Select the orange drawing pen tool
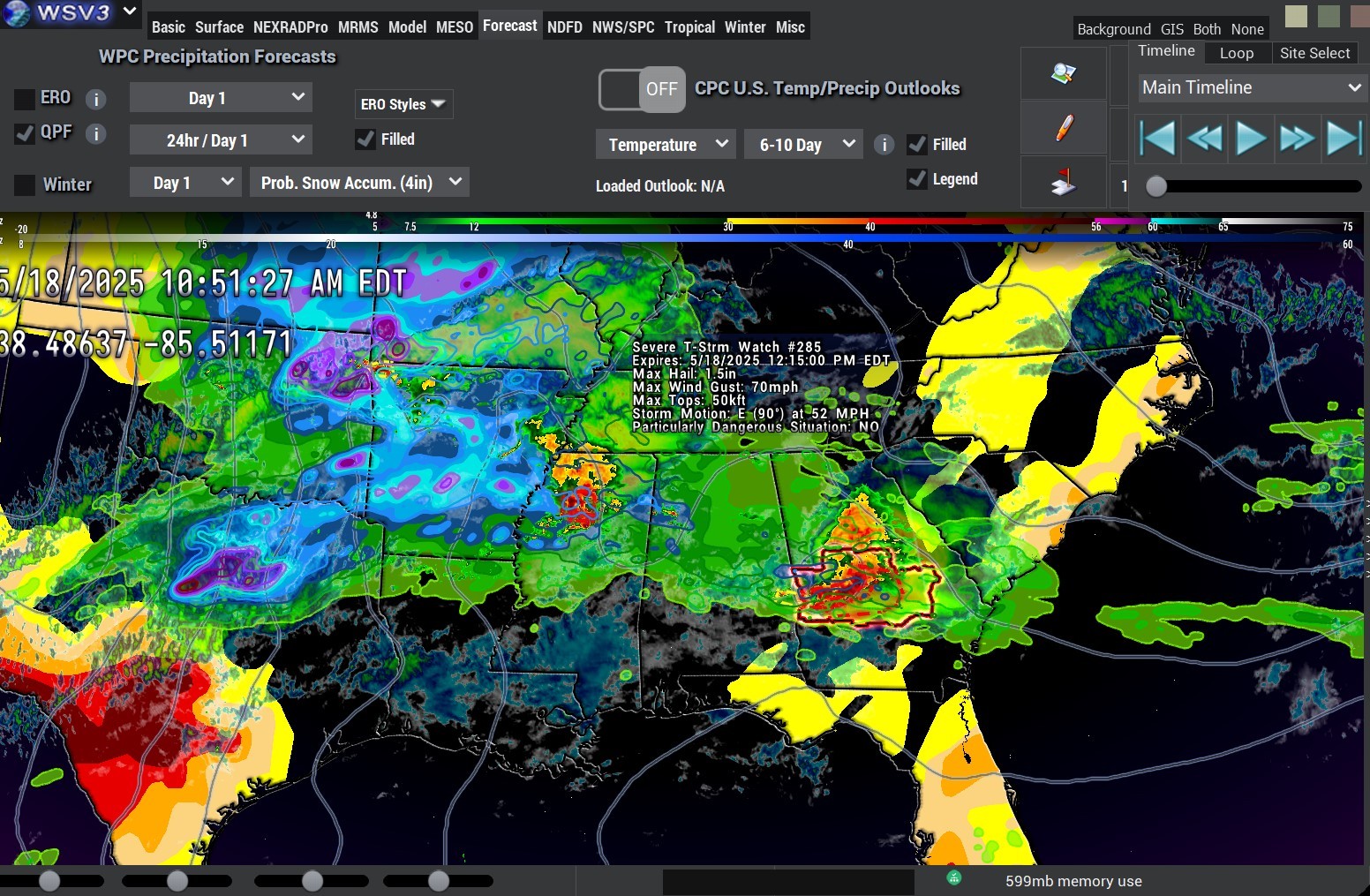The height and width of the screenshot is (896, 1370). 1064,129
